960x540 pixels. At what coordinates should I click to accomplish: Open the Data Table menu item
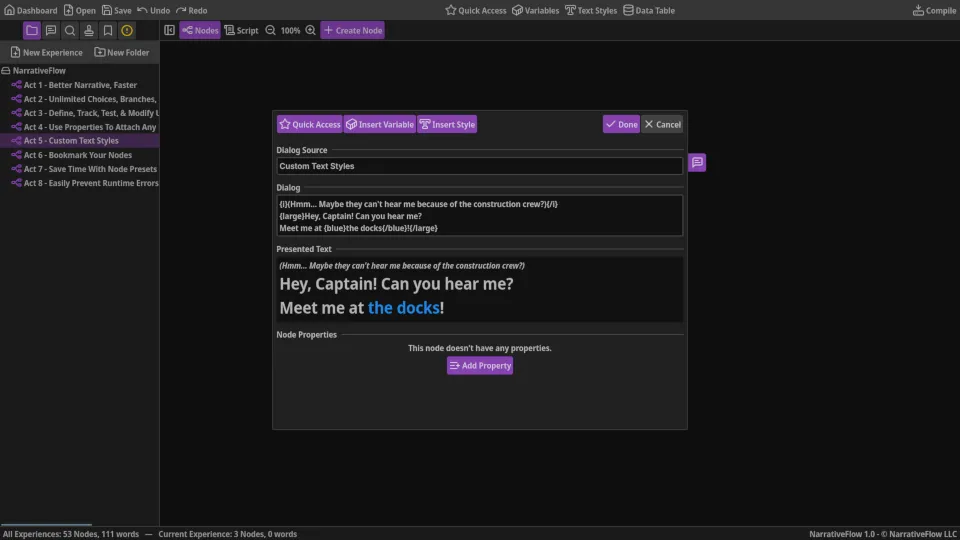[648, 10]
